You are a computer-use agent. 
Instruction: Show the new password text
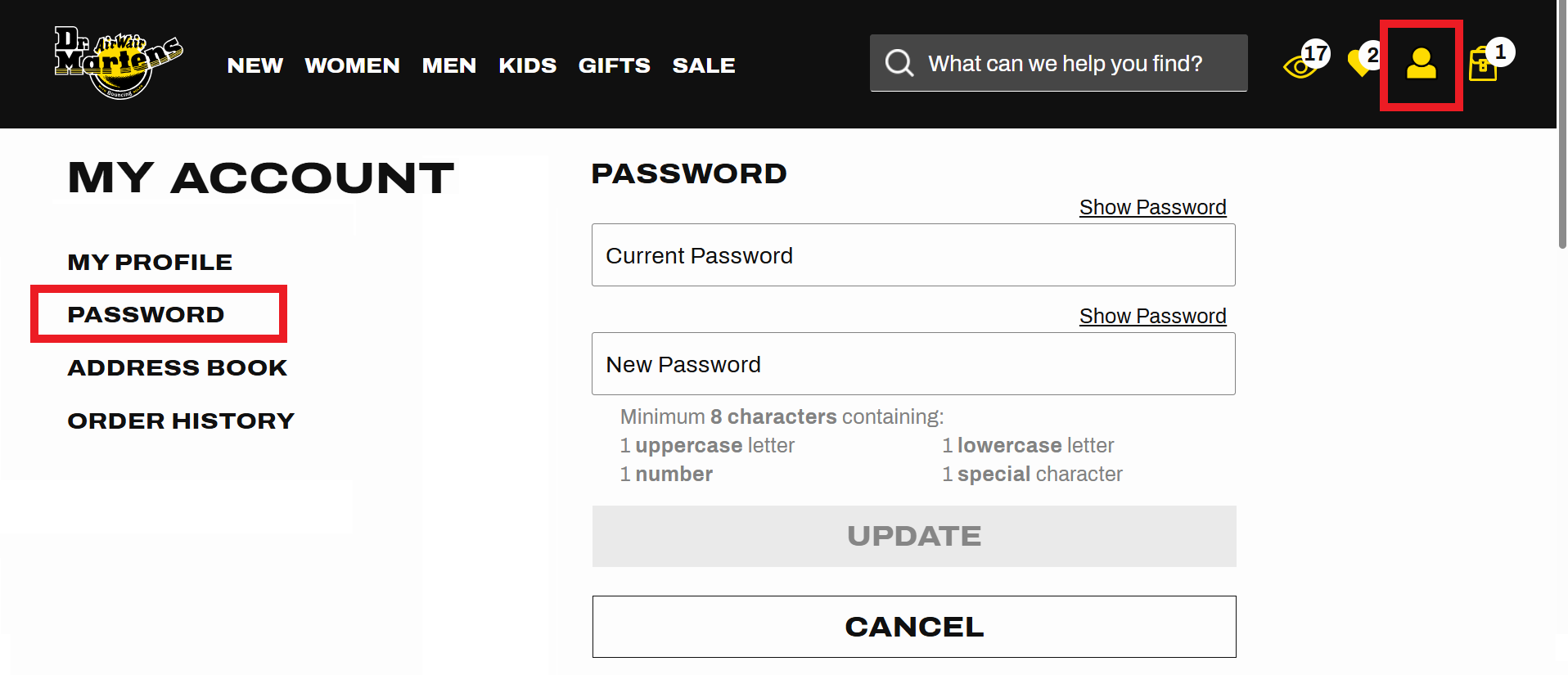point(1152,316)
